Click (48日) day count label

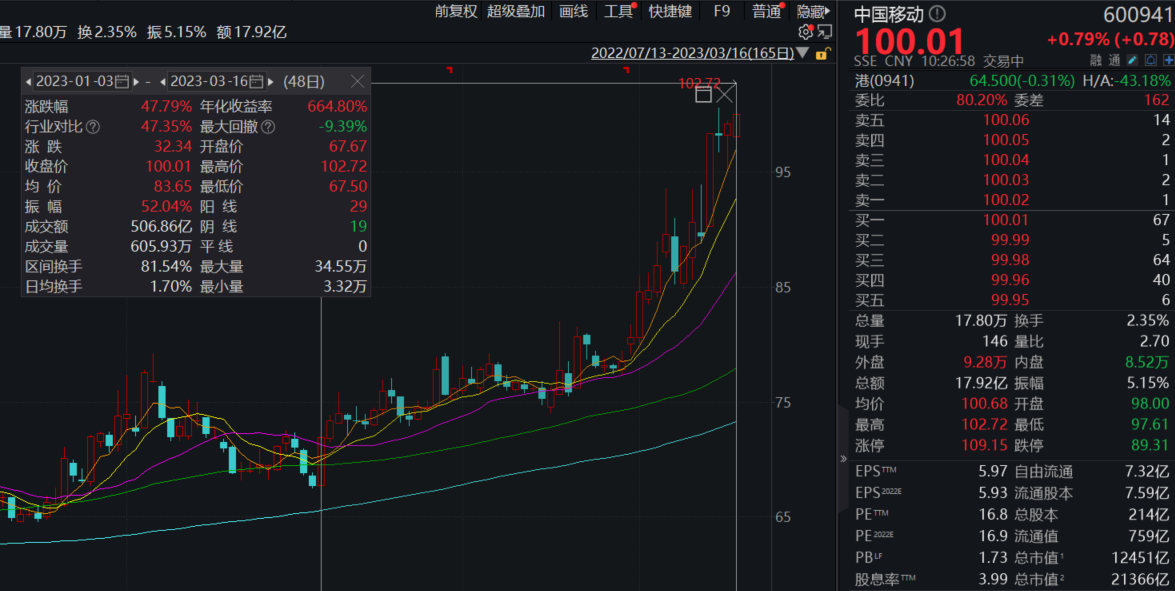(x=304, y=81)
